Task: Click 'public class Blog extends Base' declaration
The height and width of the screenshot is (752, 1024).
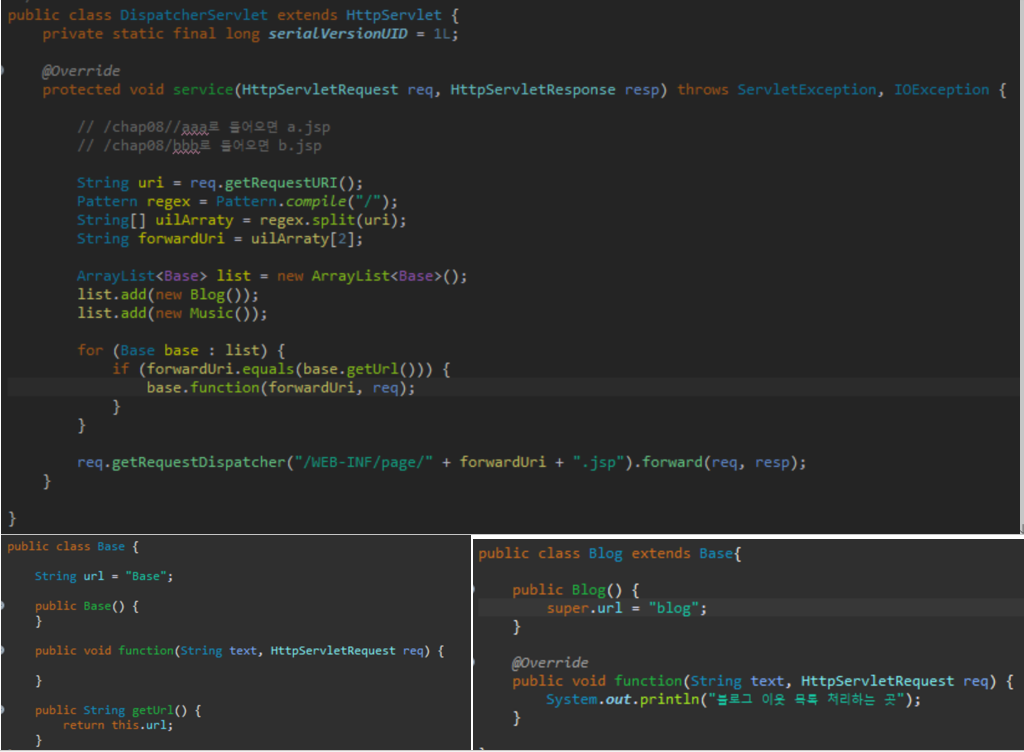Action: (x=609, y=554)
